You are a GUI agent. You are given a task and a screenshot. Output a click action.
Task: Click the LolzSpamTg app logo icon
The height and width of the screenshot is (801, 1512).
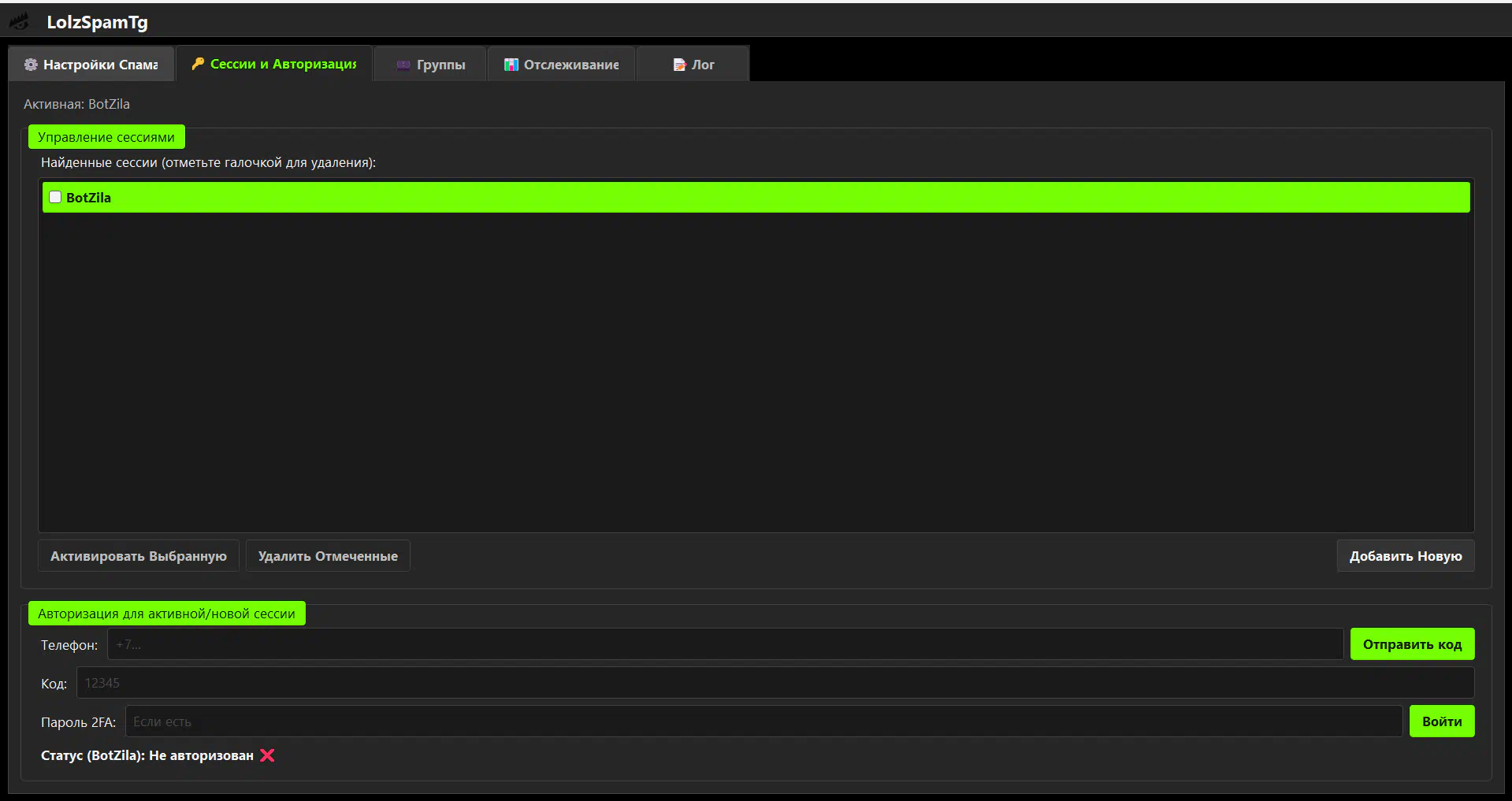tap(19, 22)
